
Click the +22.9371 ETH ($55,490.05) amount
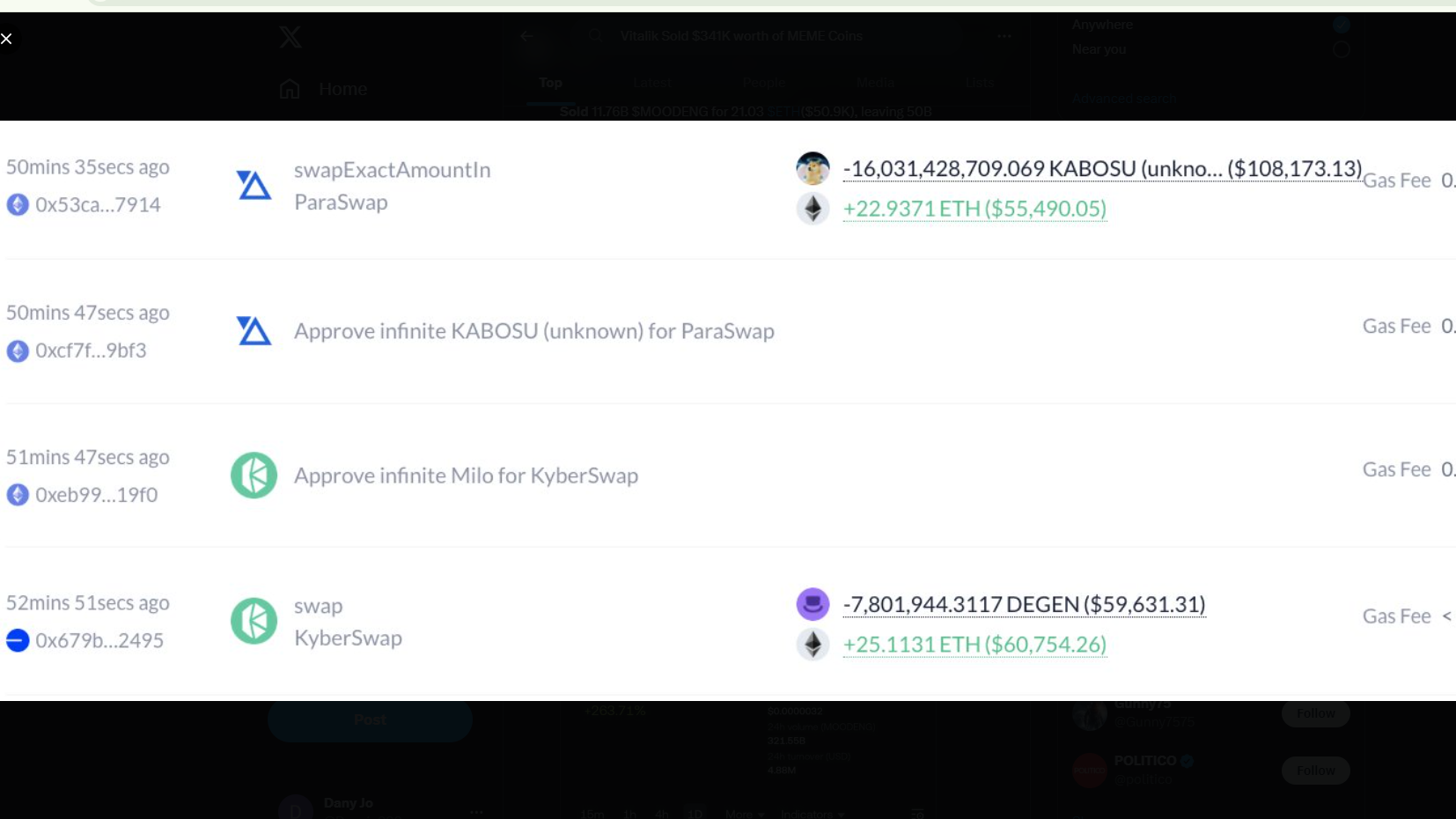click(x=974, y=209)
